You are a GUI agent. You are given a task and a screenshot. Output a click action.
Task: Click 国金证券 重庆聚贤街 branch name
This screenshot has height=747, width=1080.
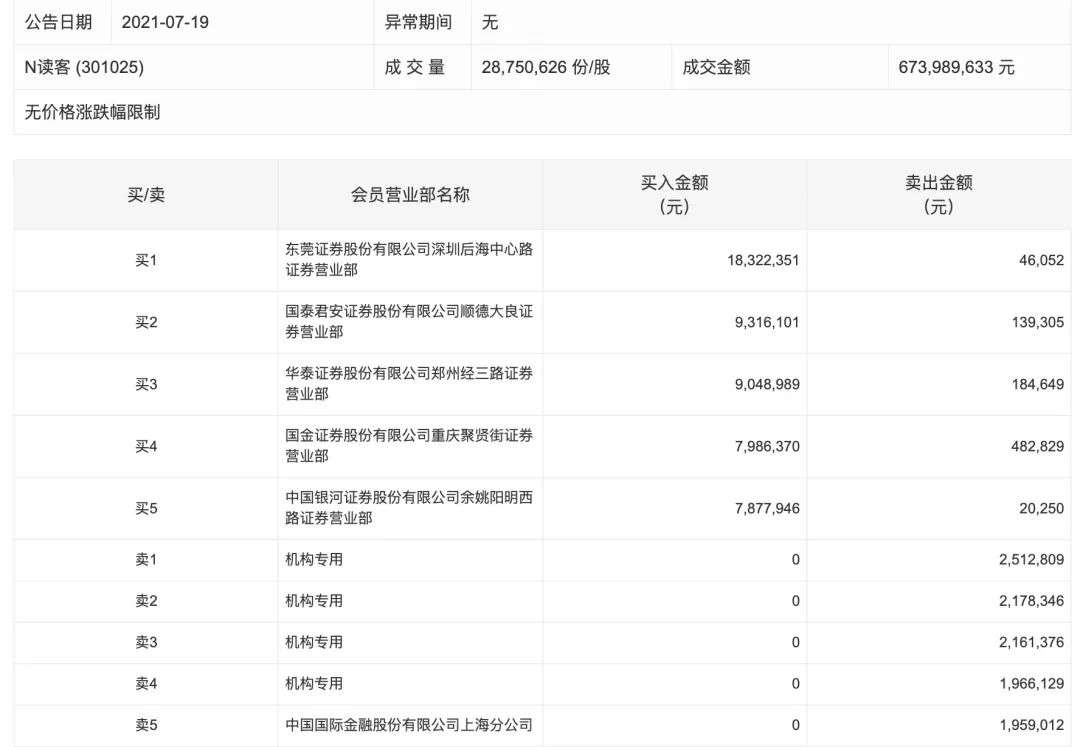click(409, 445)
